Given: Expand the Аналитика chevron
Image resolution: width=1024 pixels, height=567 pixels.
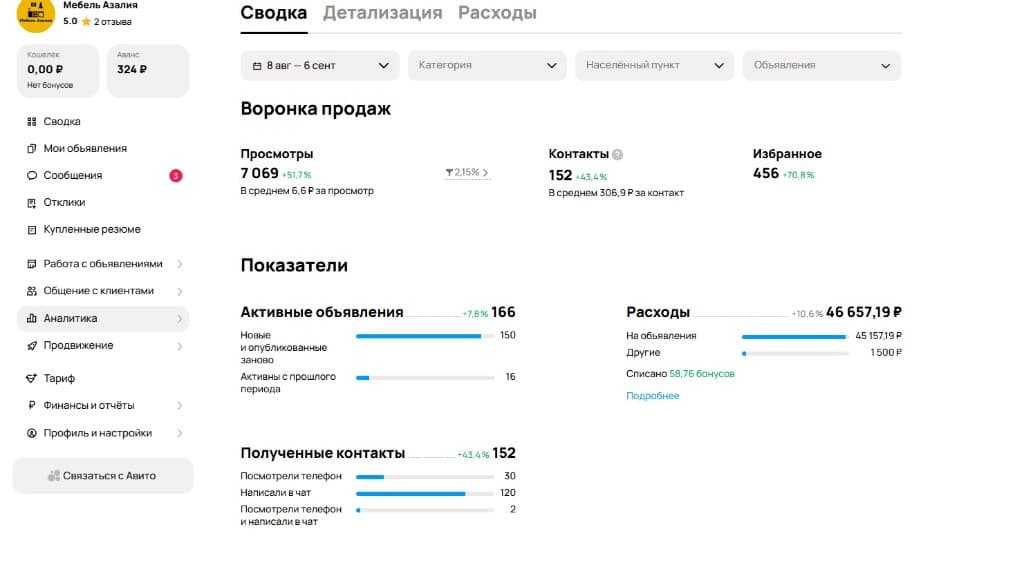Looking at the screenshot, I should (180, 319).
